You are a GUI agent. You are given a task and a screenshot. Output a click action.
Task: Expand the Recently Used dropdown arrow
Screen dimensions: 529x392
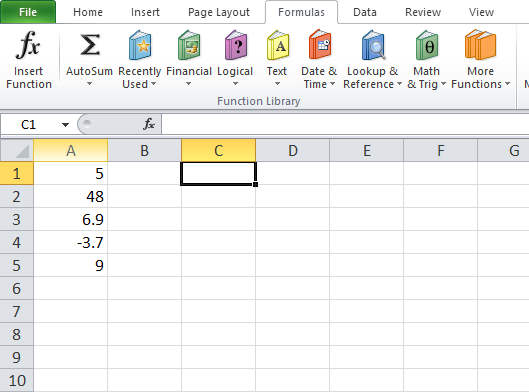click(154, 84)
